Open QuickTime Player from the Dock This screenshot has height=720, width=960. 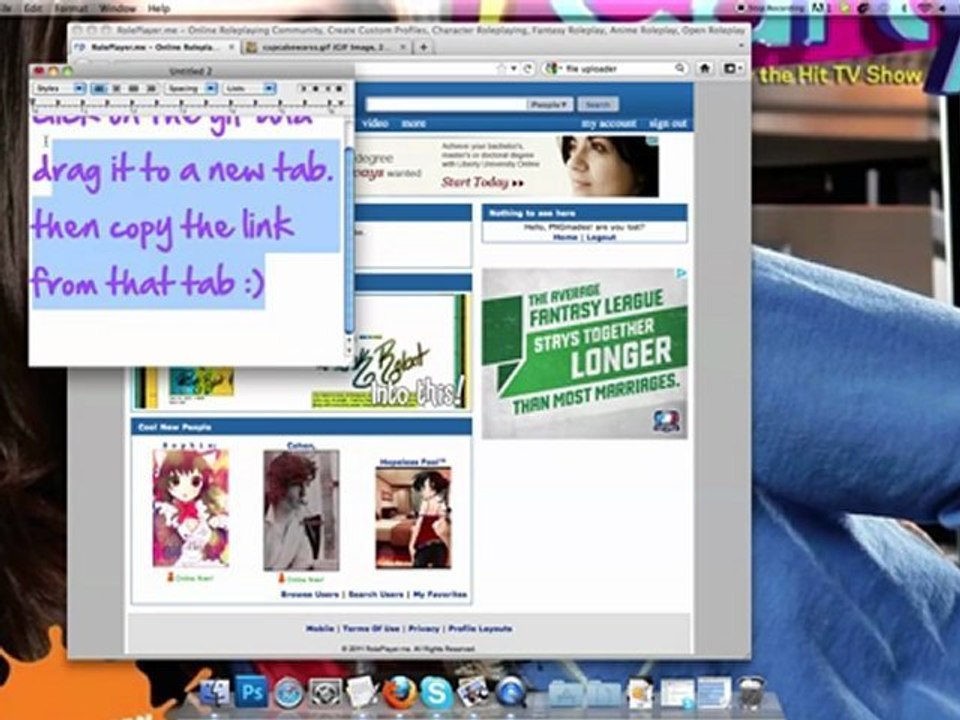pyautogui.click(x=511, y=694)
